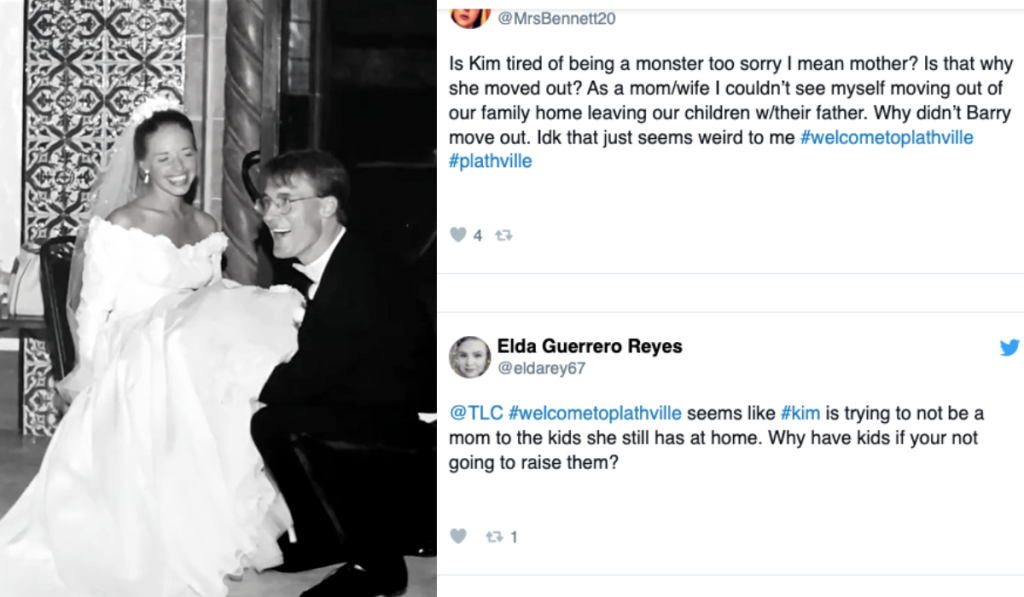Open the #plathville hashtag link
The width and height of the screenshot is (1024, 597).
(x=491, y=161)
